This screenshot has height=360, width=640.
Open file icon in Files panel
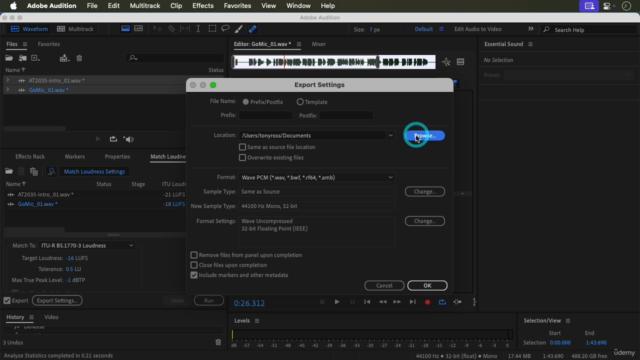(x=9, y=58)
